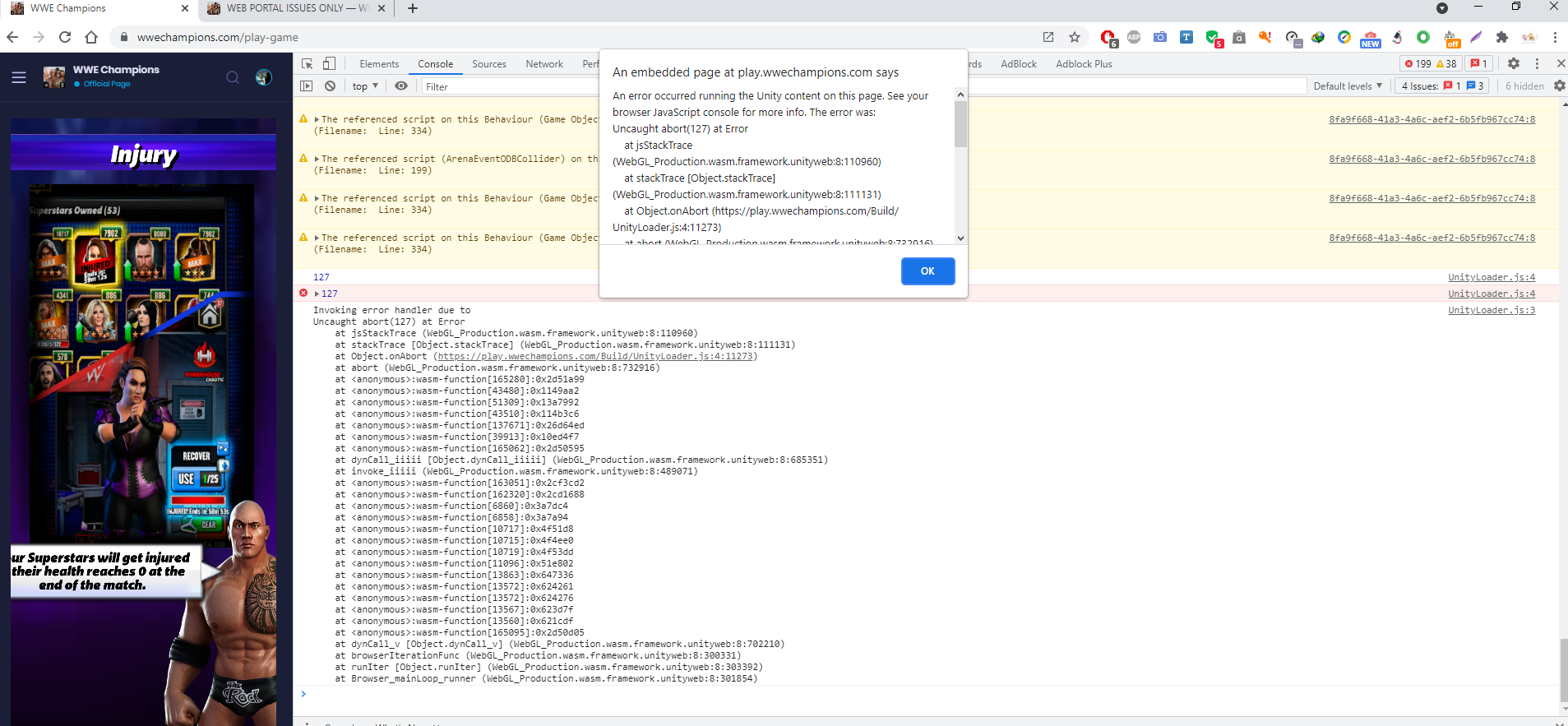Open the Chrome three-dot menu
1568x726 pixels.
click(x=1555, y=37)
